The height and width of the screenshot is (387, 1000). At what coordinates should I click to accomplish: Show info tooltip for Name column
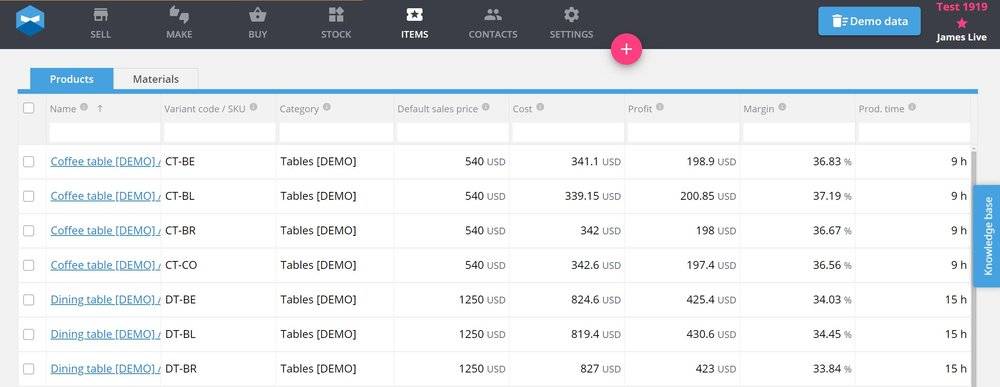(x=84, y=108)
